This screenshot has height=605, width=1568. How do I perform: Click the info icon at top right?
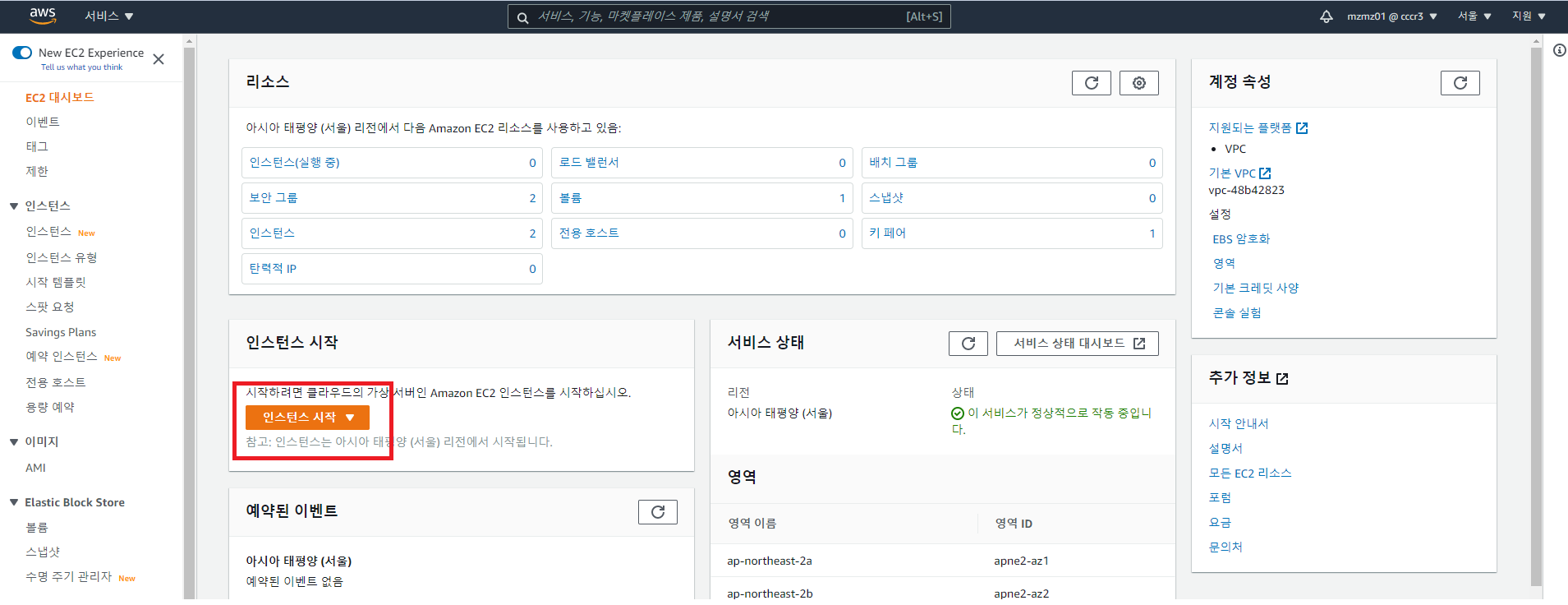tap(1559, 50)
